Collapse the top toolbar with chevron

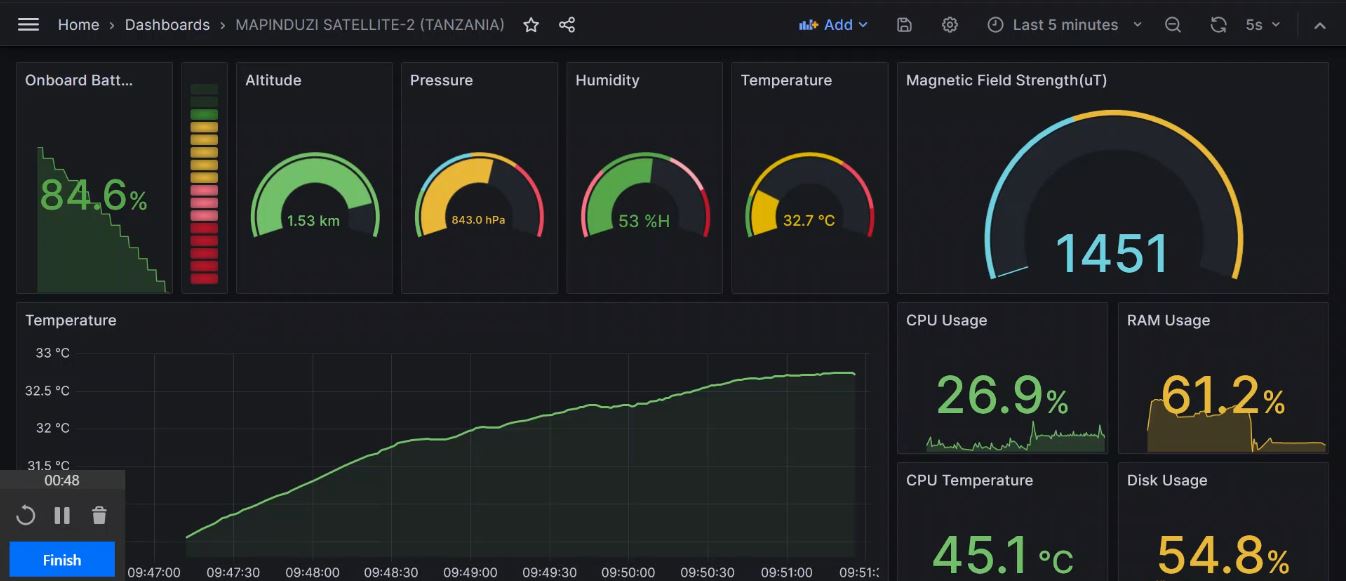tap(1320, 25)
